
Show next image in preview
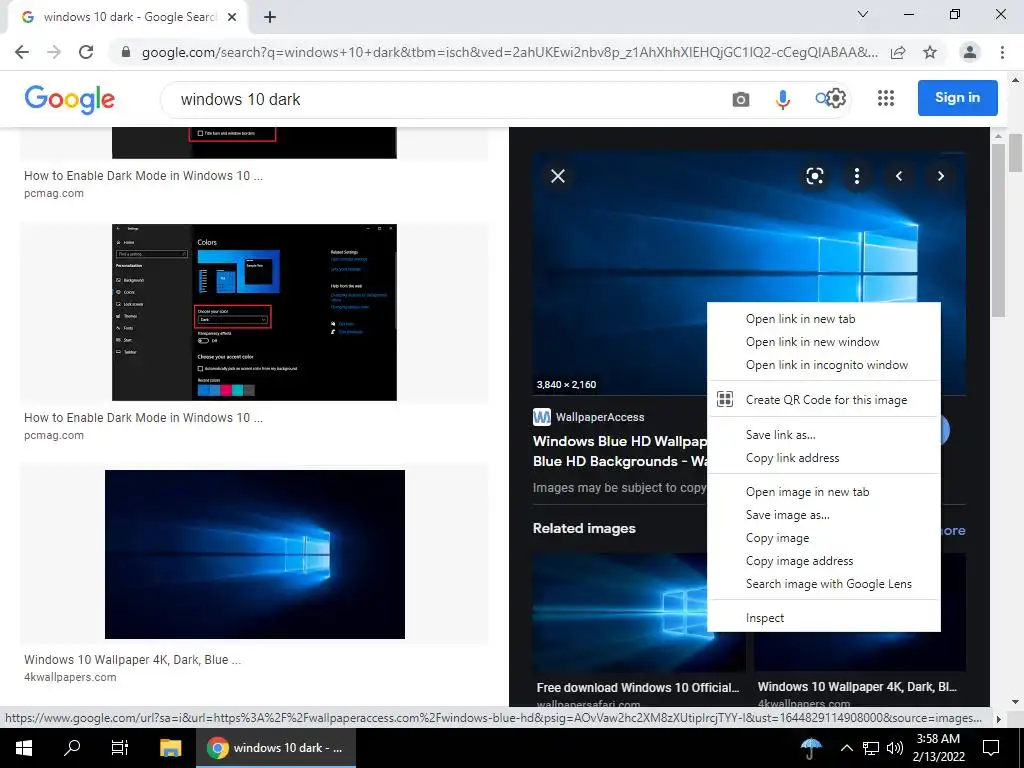(940, 176)
